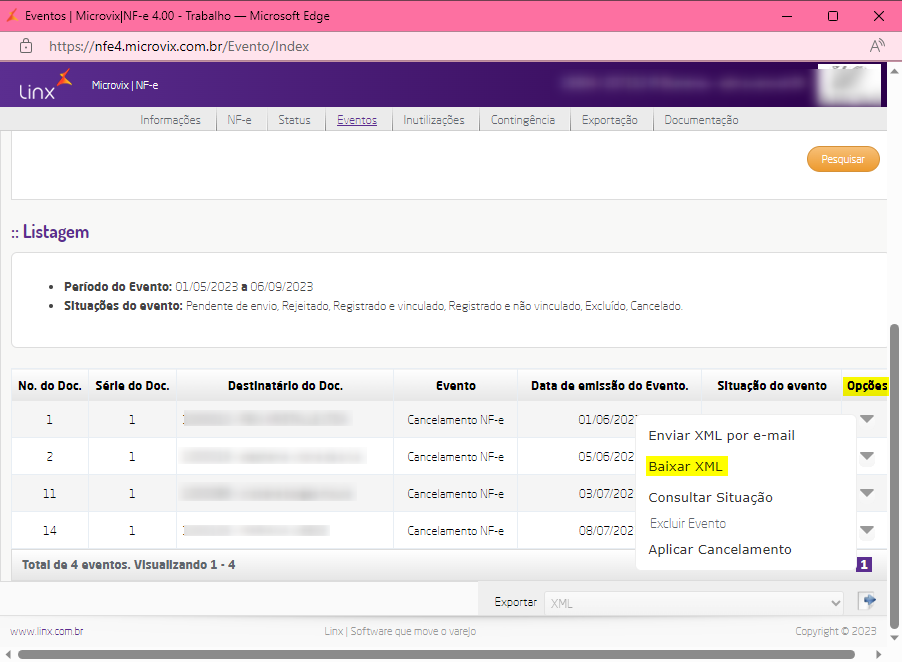Open the Documentação tab
Image resolution: width=902 pixels, height=662 pixels.
tap(701, 120)
